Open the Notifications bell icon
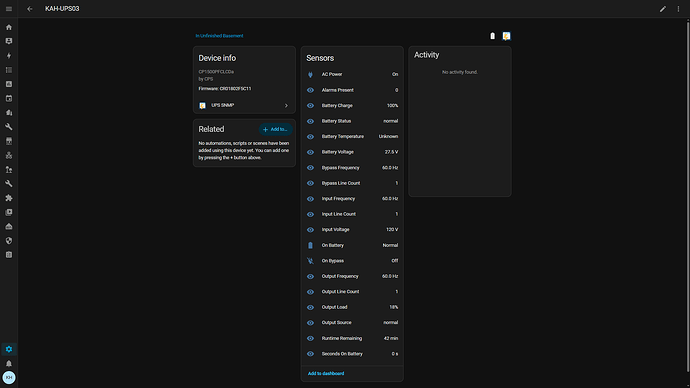 click(x=9, y=363)
